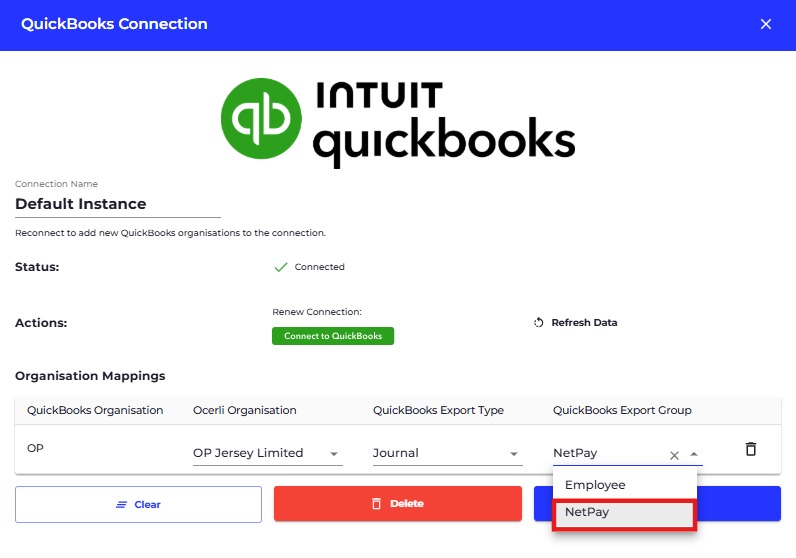Open the QuickBooks Export Type dropdown
The height and width of the screenshot is (558, 796).
[x=447, y=453]
